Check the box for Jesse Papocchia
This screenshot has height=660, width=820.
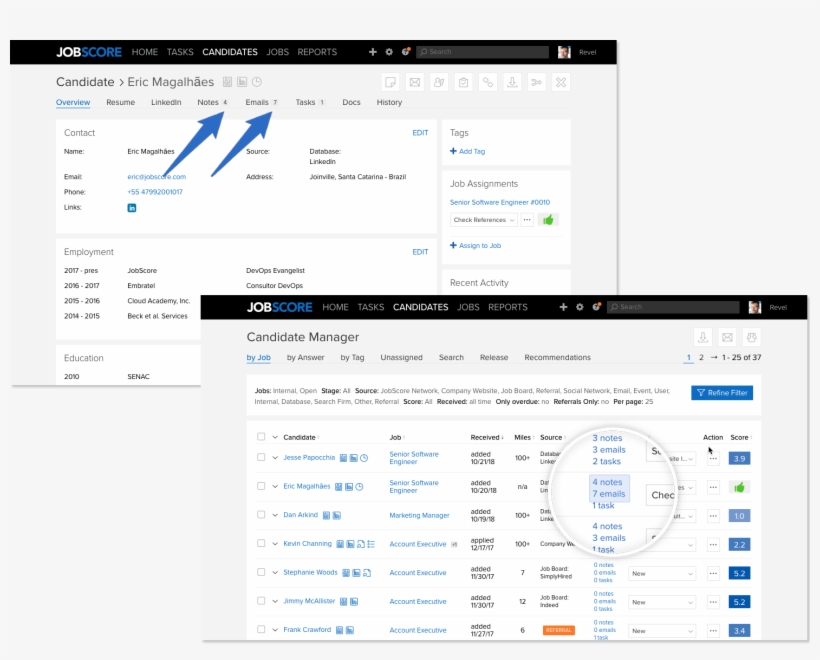(x=261, y=457)
